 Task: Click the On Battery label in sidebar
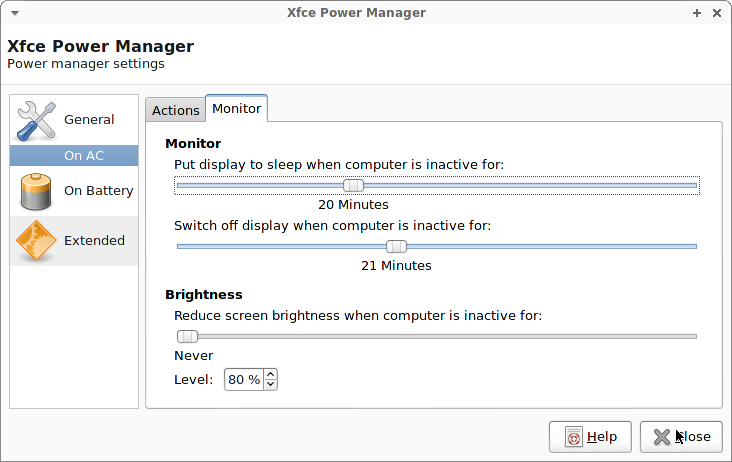click(x=99, y=190)
